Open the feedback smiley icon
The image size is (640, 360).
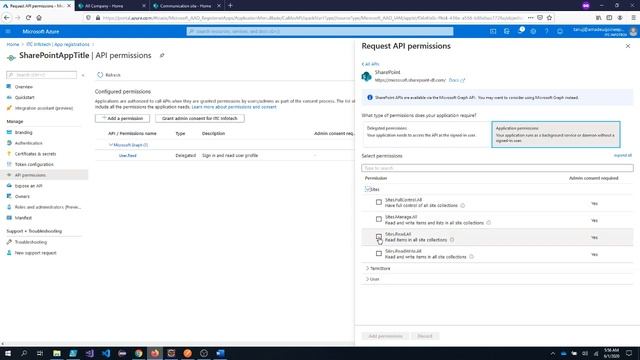pyautogui.click(x=560, y=31)
